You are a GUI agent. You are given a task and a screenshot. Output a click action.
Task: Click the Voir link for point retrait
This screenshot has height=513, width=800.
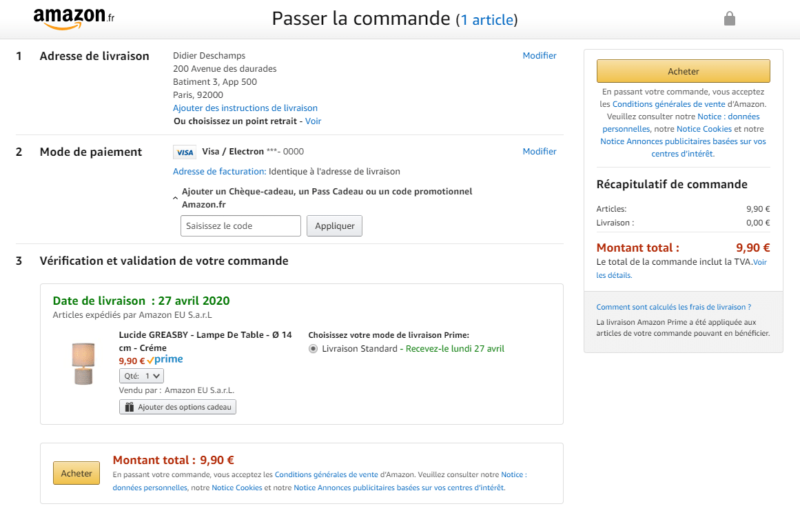[313, 121]
